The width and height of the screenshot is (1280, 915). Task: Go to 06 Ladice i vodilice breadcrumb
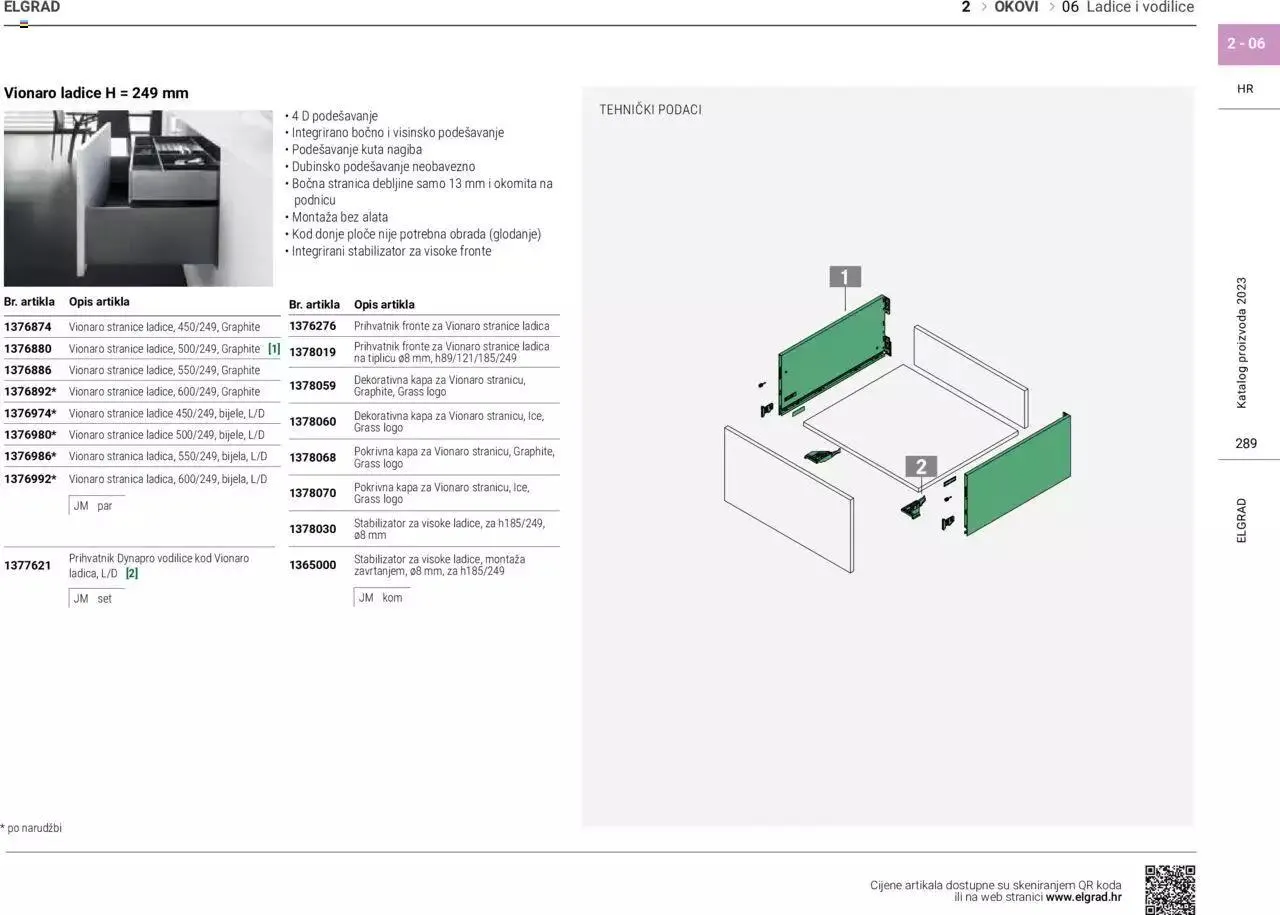point(1127,7)
